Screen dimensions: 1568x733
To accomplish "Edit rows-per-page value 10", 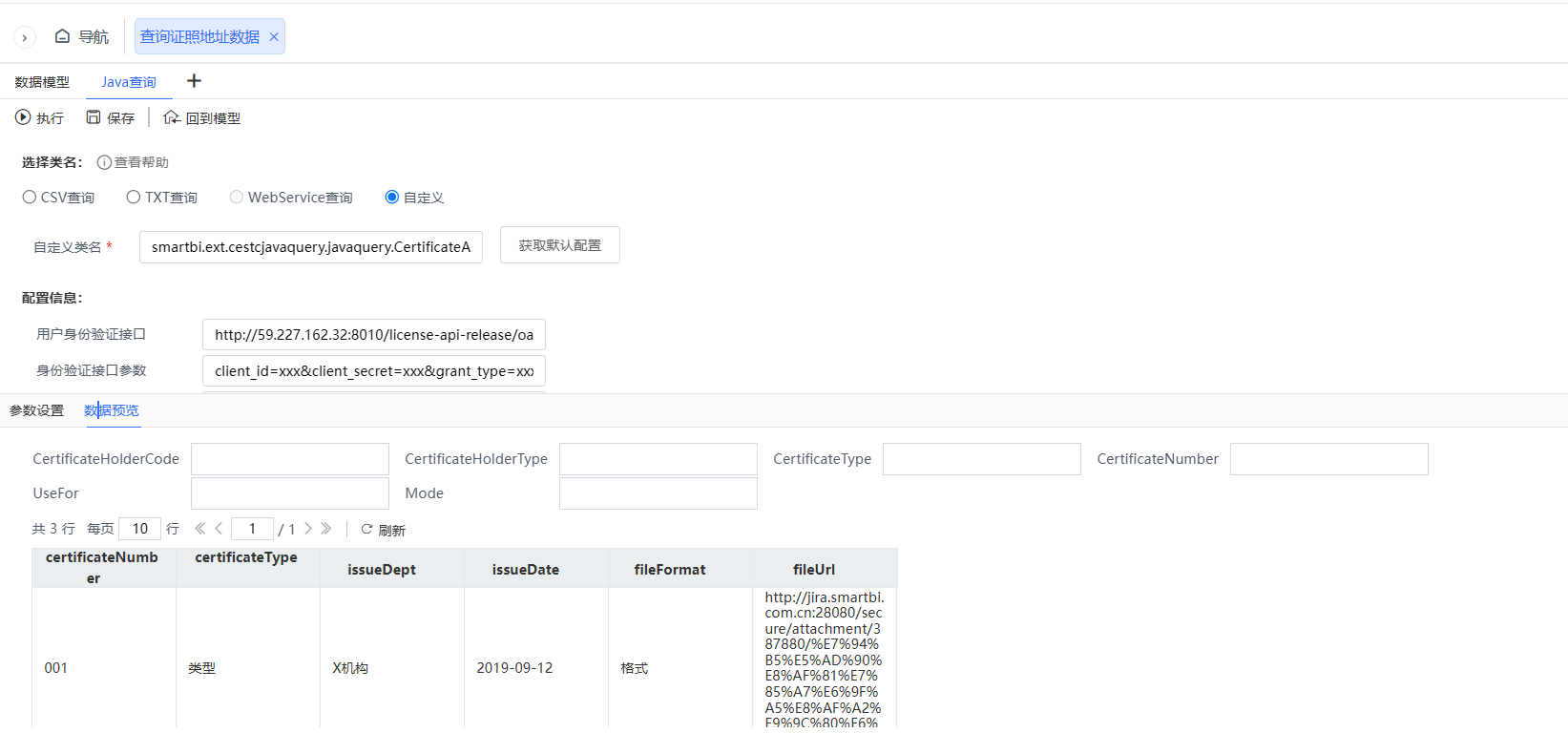I will 140,529.
